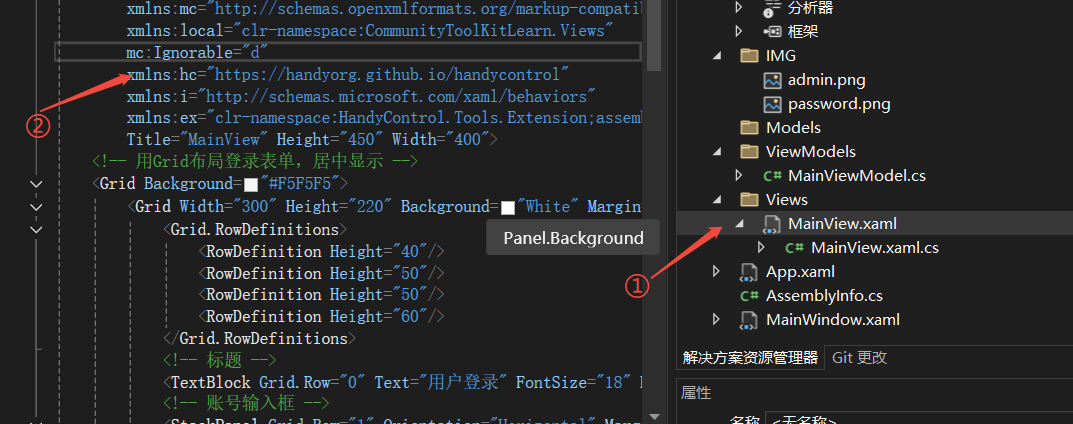Click the 名称 input field in Properties
This screenshot has height=424, width=1073.
[918, 420]
